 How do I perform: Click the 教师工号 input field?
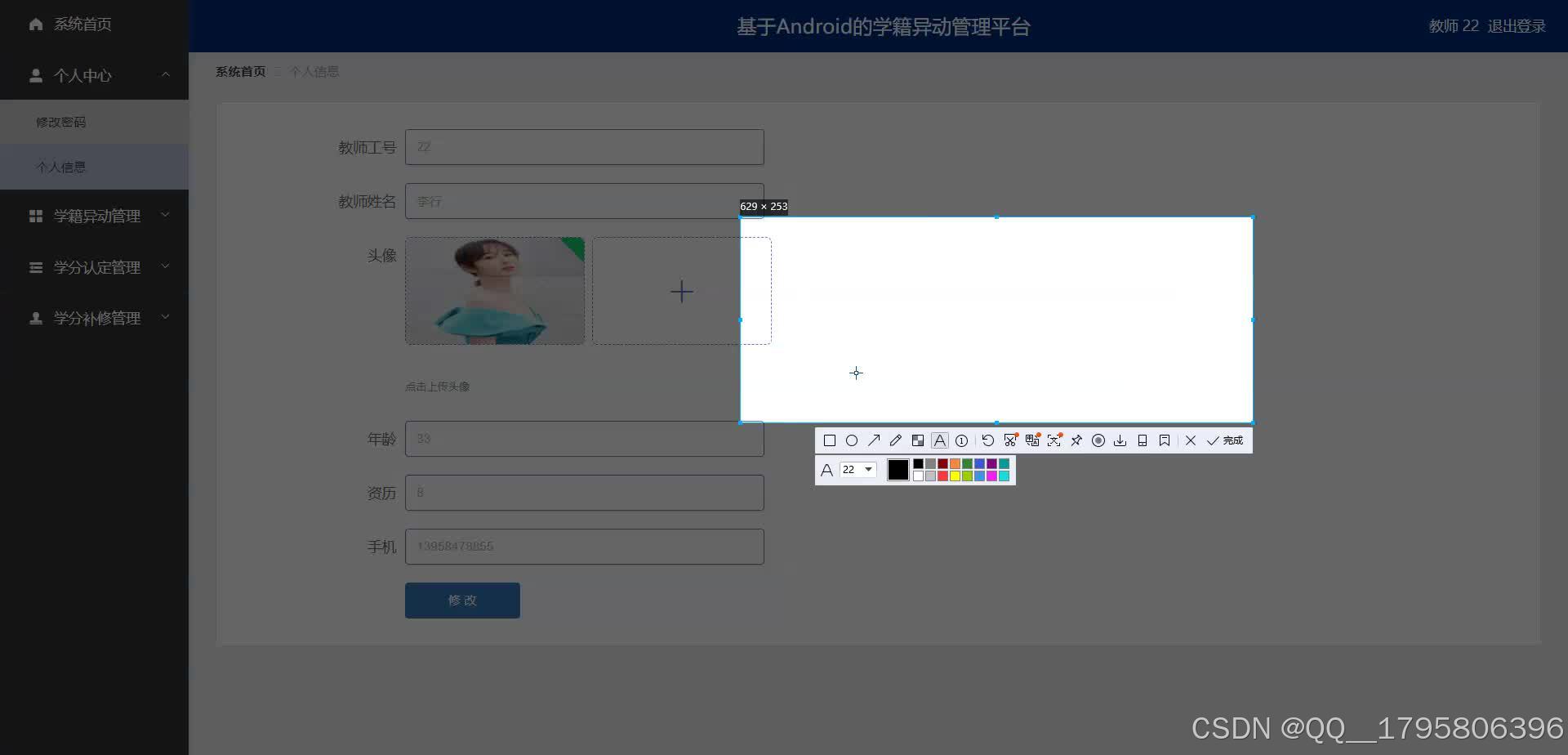click(585, 147)
